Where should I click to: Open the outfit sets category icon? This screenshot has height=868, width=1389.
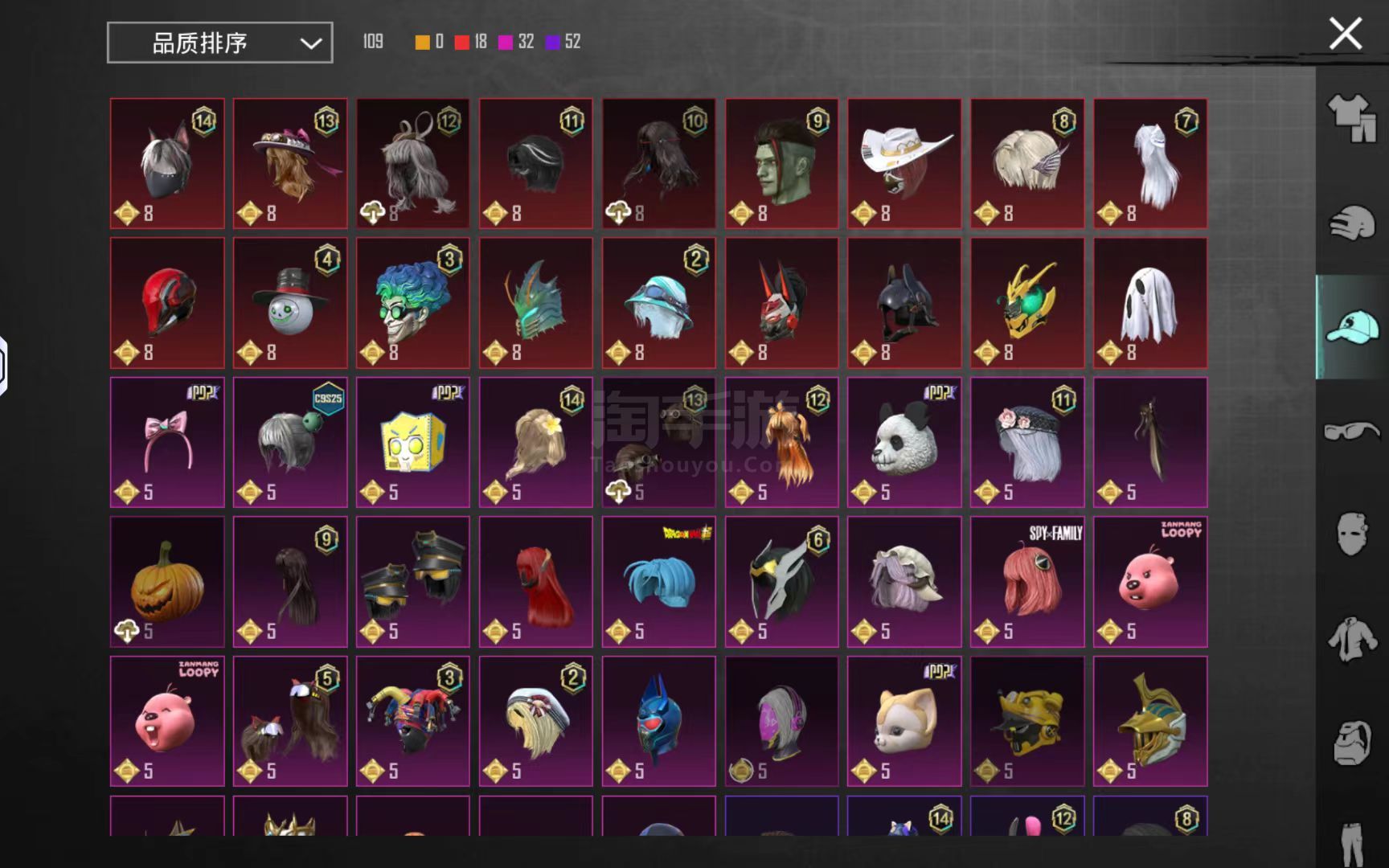pos(1352,119)
